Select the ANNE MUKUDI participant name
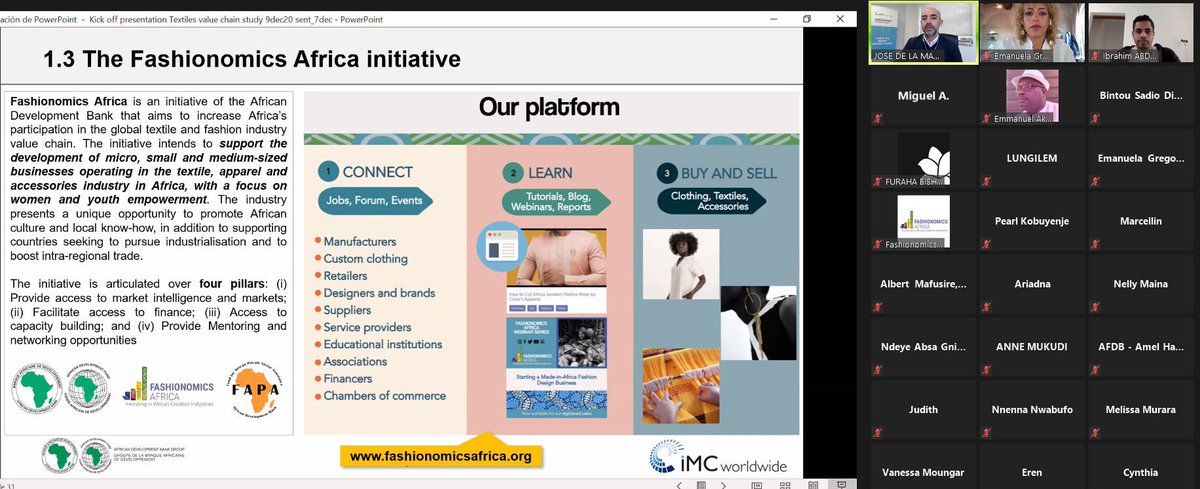This screenshot has height=489, width=1200. 1031,346
